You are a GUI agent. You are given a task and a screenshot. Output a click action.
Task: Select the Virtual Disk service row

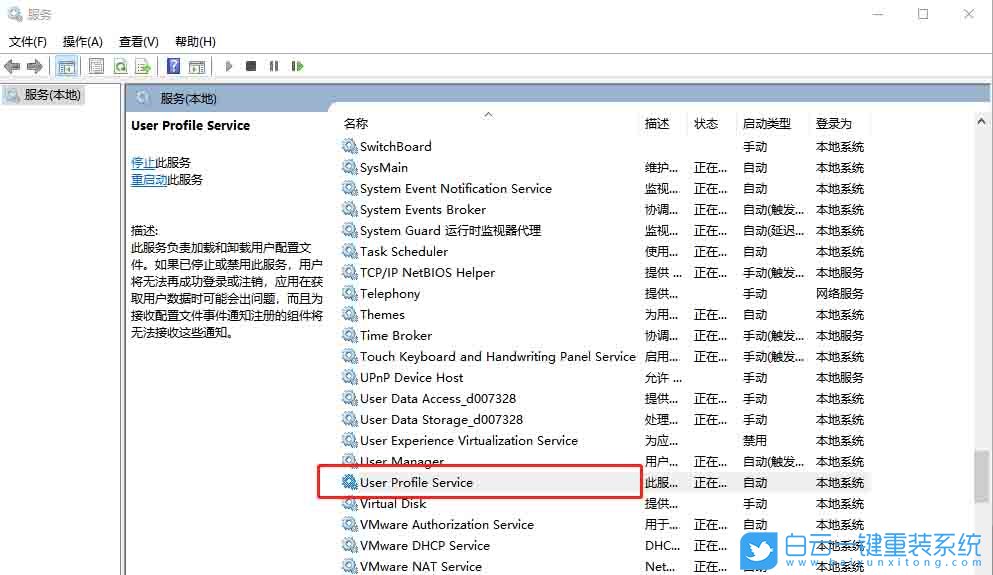tap(605, 503)
